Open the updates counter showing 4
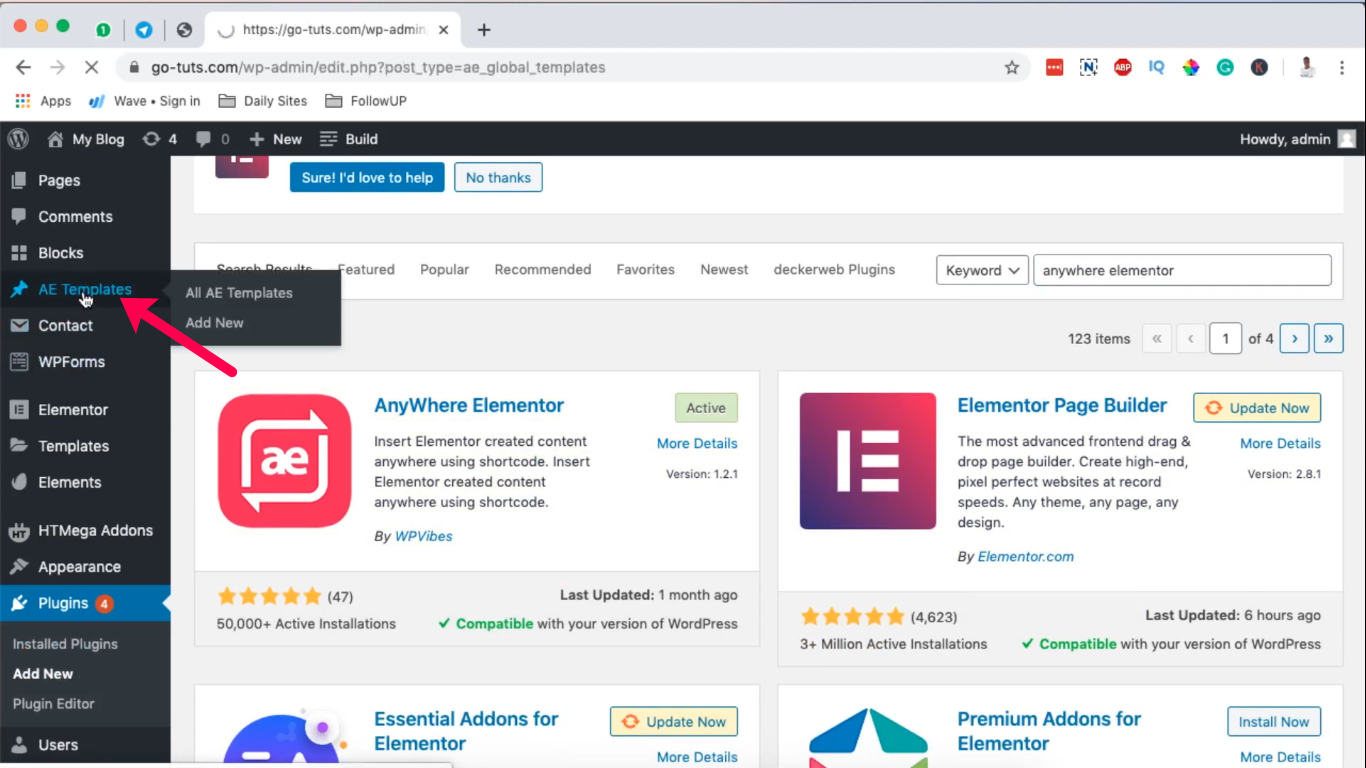 160,139
